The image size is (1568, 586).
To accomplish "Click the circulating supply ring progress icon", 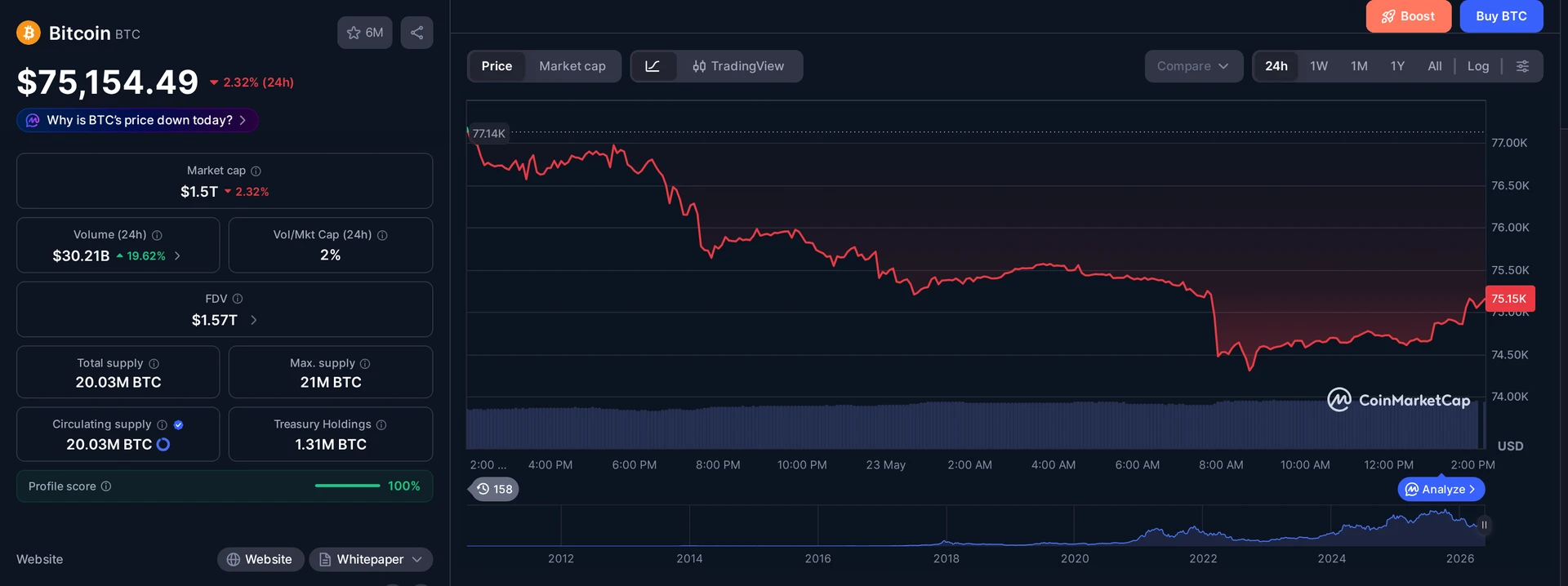I will (x=163, y=444).
